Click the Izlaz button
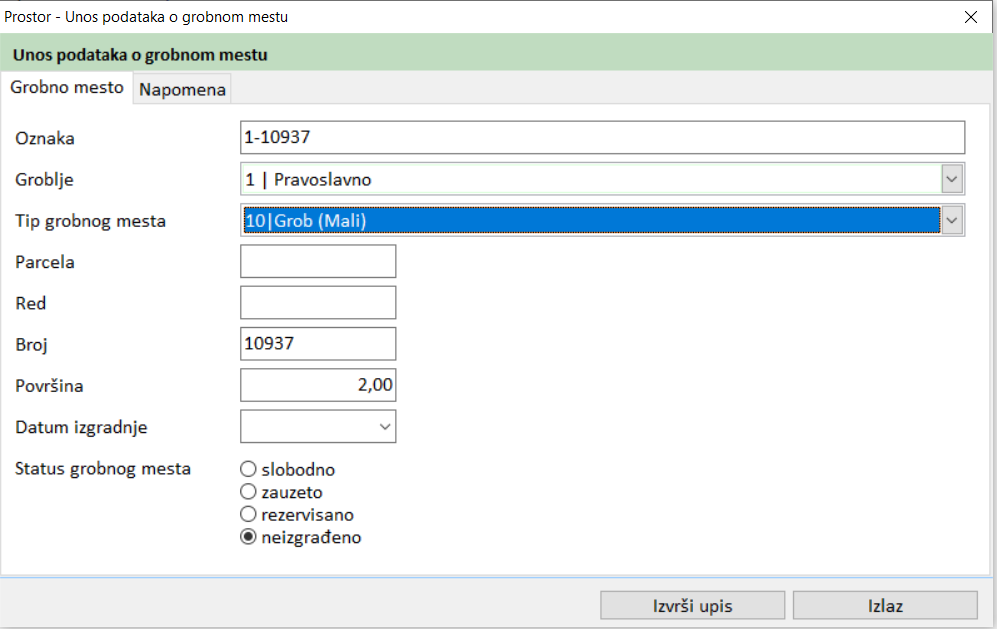Image resolution: width=997 pixels, height=629 pixels. (x=884, y=606)
